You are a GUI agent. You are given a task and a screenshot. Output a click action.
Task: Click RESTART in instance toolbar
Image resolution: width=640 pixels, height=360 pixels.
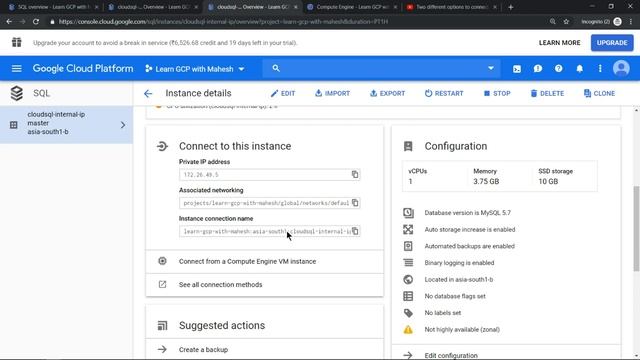pyautogui.click(x=444, y=93)
